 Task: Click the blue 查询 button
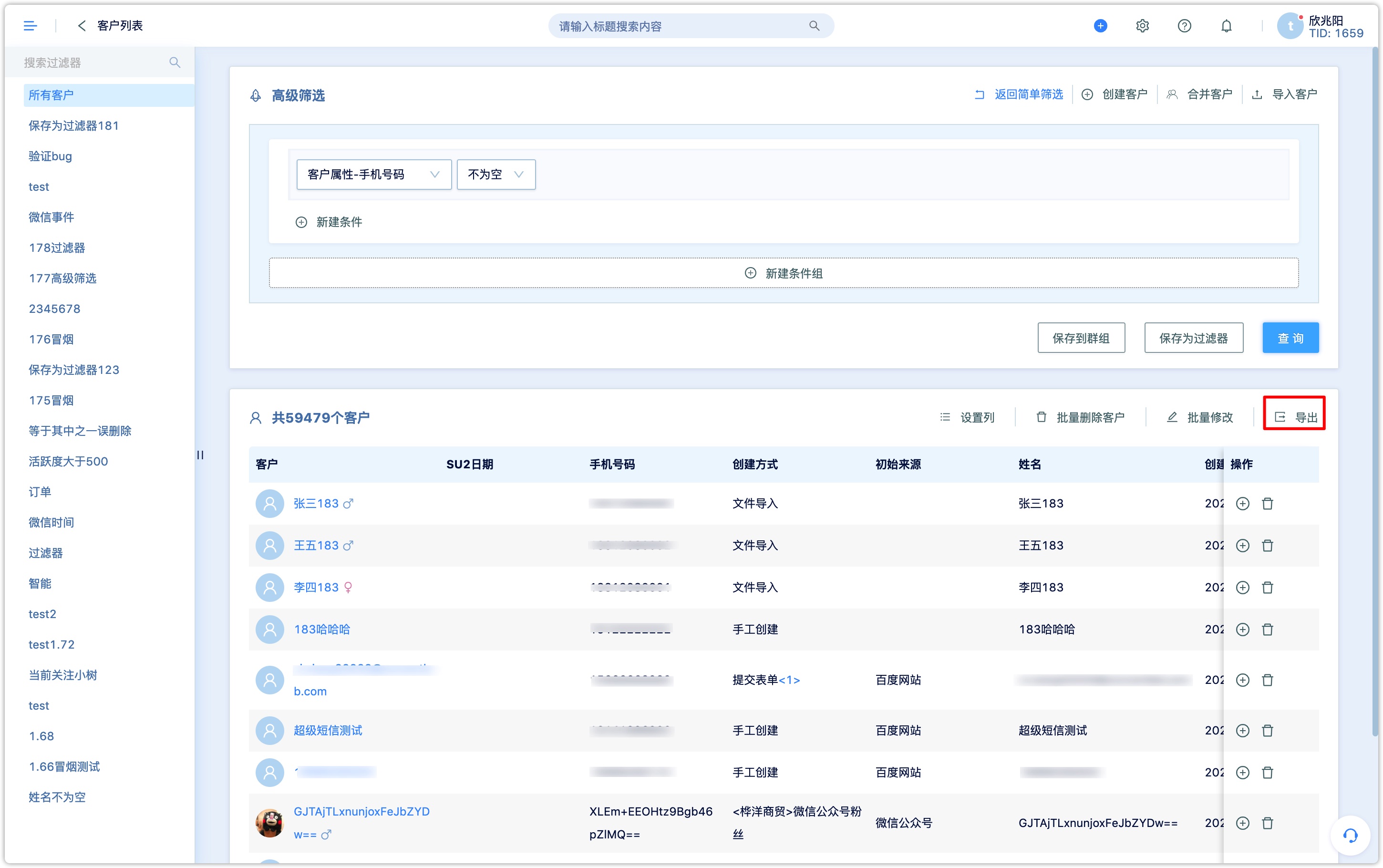[x=1290, y=338]
